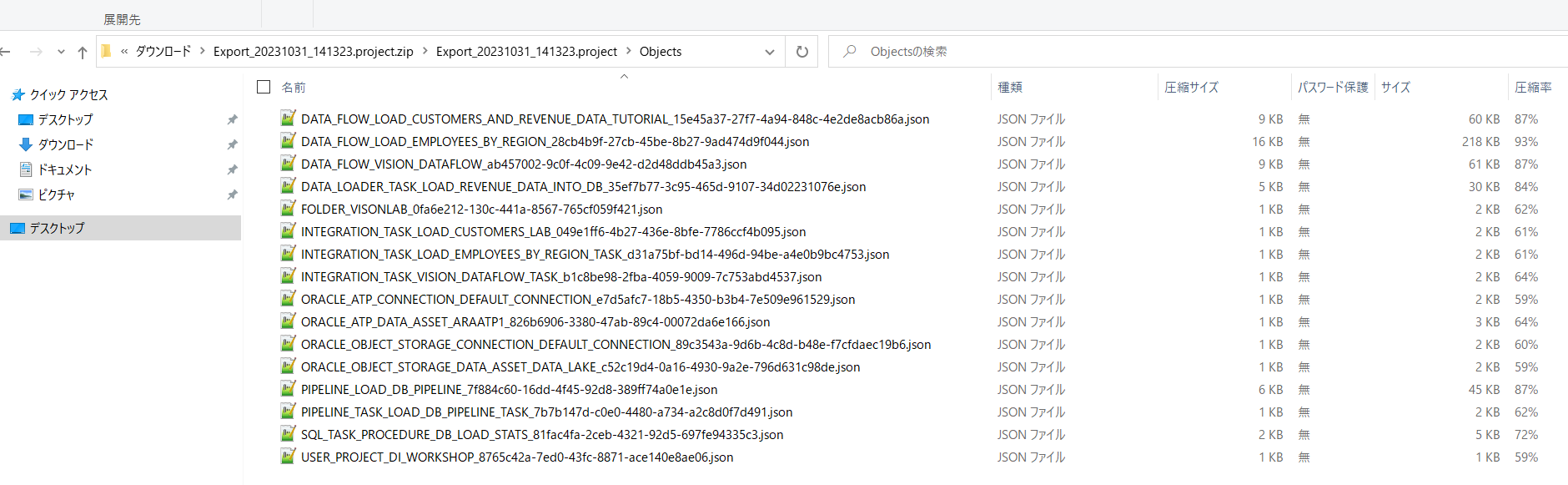Open ダウンロード in navigation pane
This screenshot has width=1568, height=485.
[66, 144]
